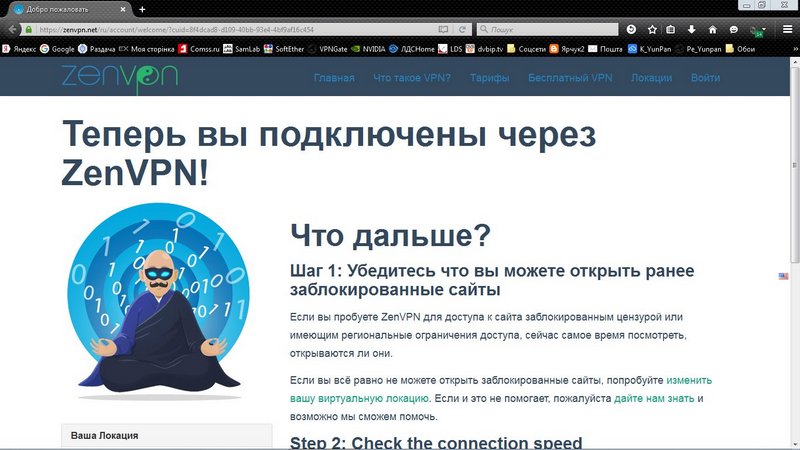The width and height of the screenshot is (800, 450).
Task: Go to the browser home page
Action: [713, 30]
